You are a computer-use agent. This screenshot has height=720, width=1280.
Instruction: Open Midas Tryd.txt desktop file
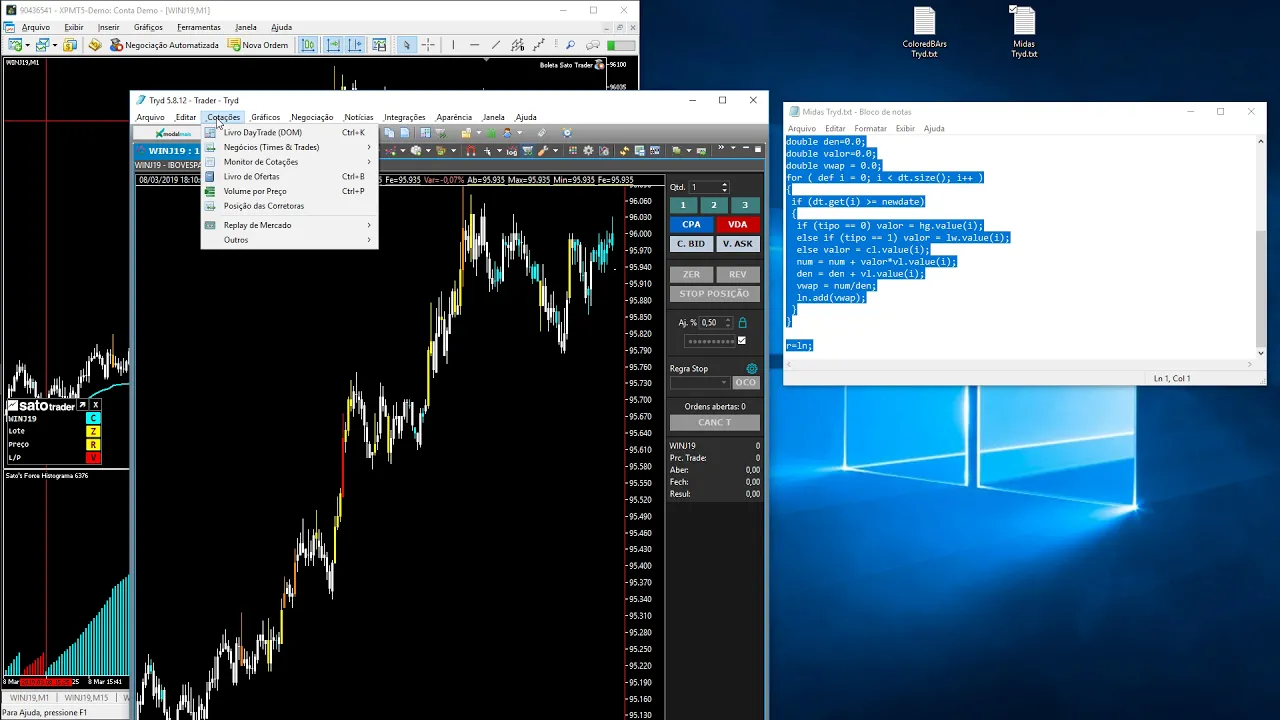1024,33
